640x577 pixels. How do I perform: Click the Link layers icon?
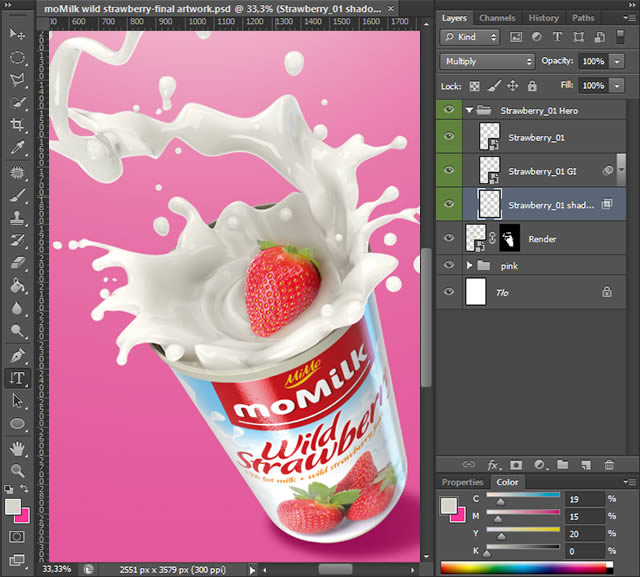click(x=468, y=464)
